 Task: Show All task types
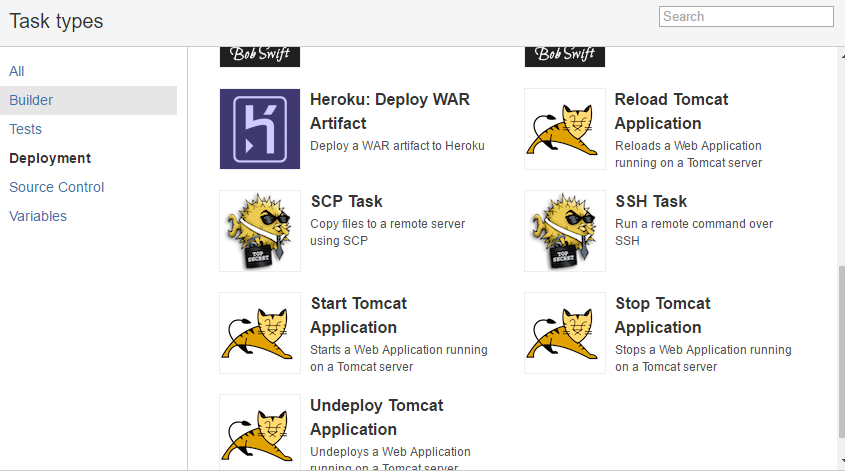pos(17,71)
